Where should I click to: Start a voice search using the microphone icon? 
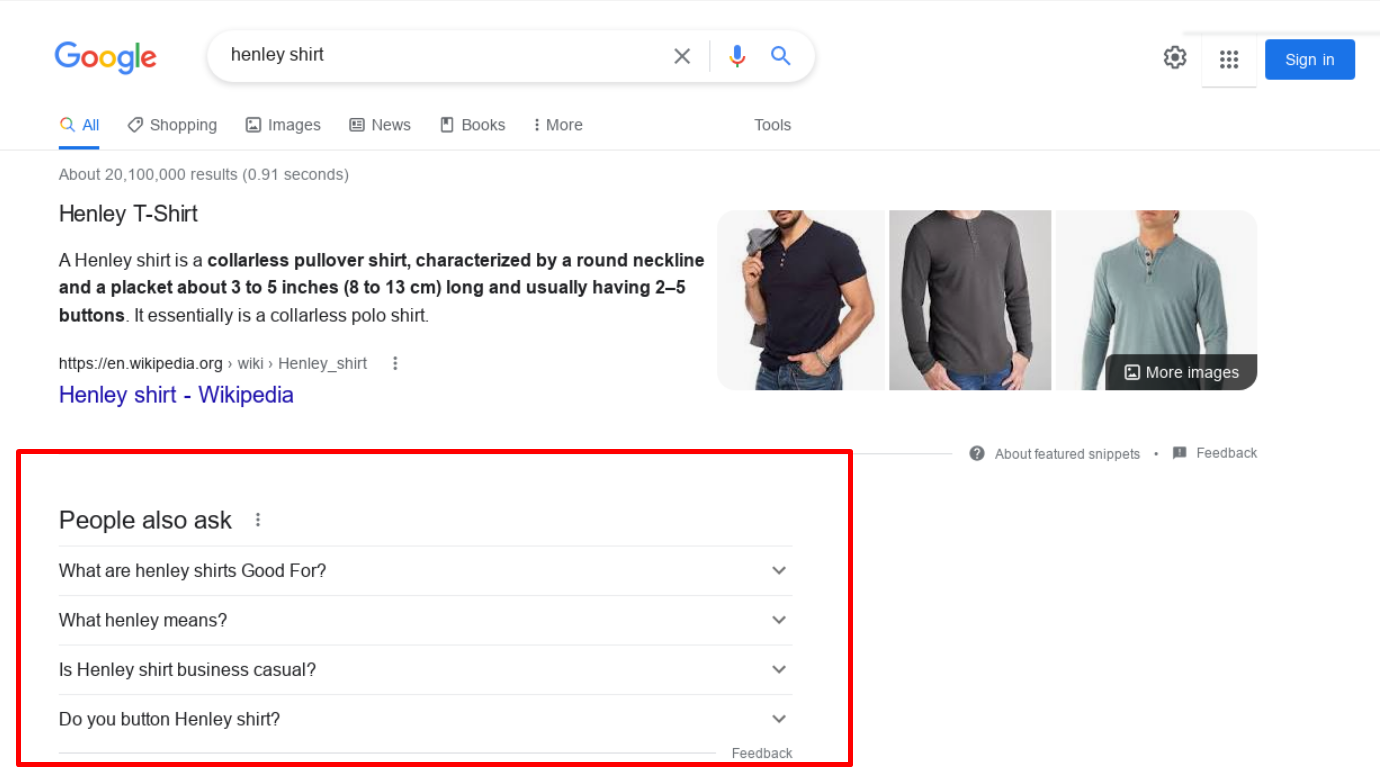[x=737, y=56]
